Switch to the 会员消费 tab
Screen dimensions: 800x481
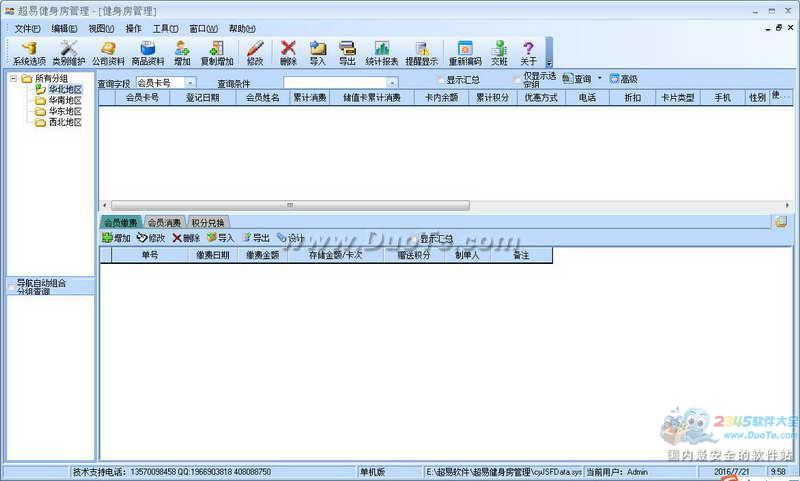pos(164,222)
